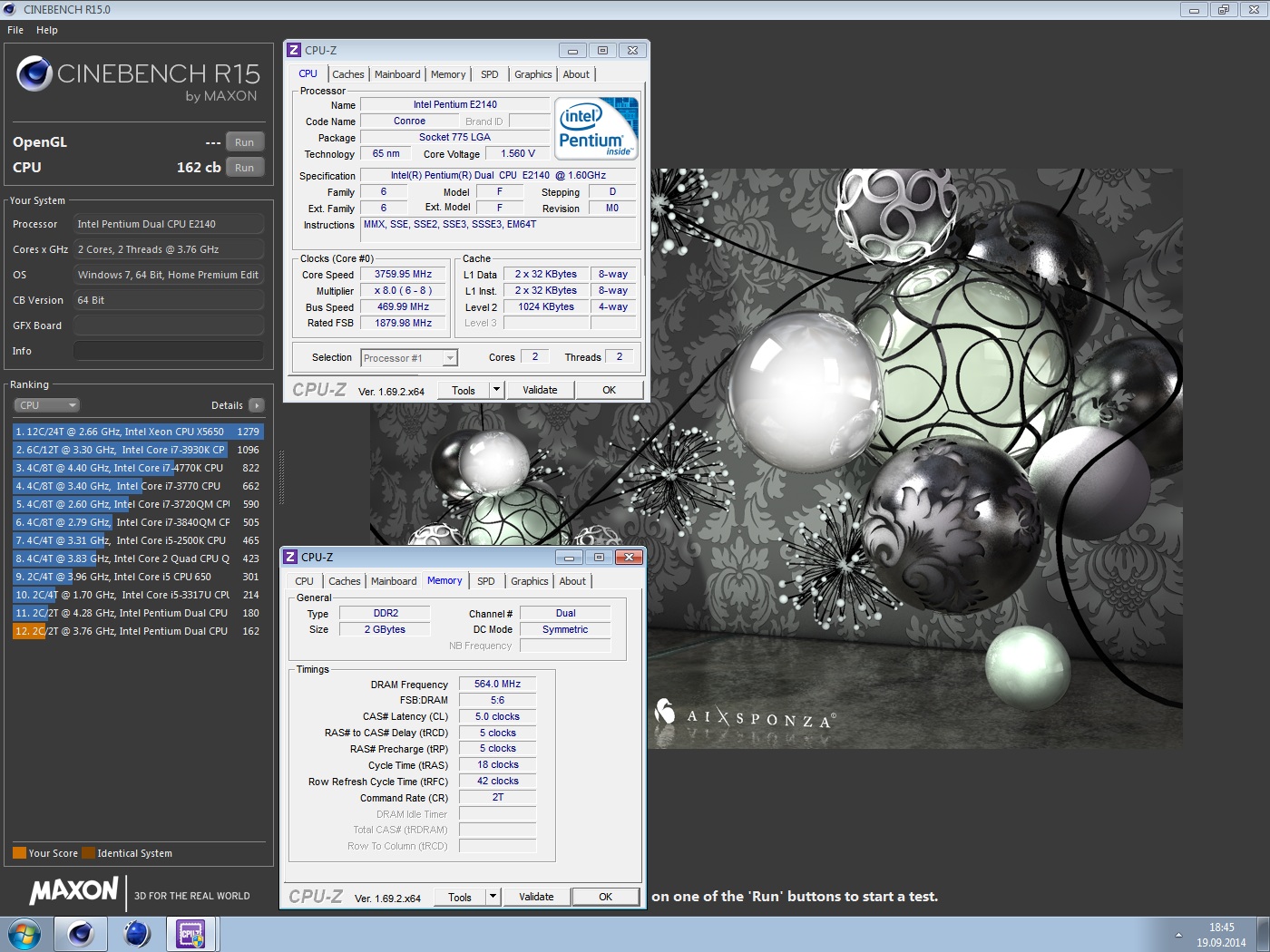Viewport: 1270px width, 952px height.
Task: Click the Info input field
Action: (x=169, y=351)
